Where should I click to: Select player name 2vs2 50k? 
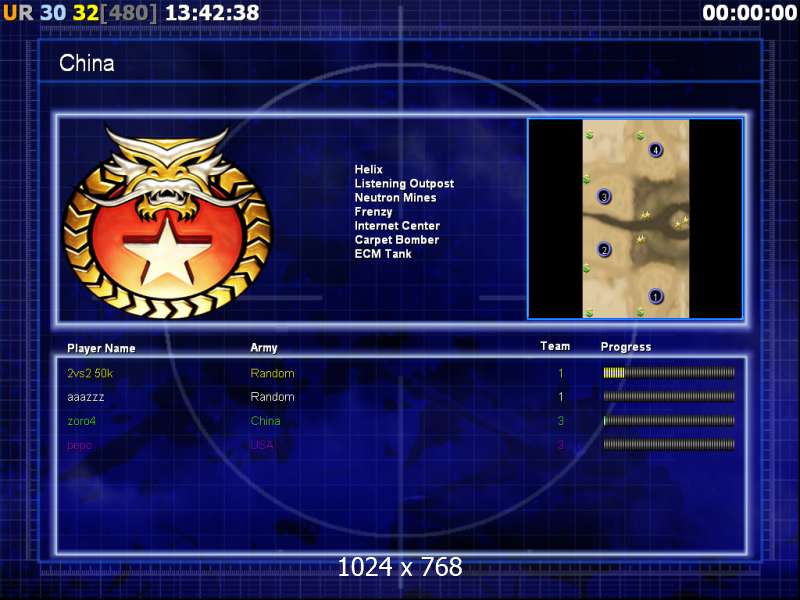tap(90, 373)
